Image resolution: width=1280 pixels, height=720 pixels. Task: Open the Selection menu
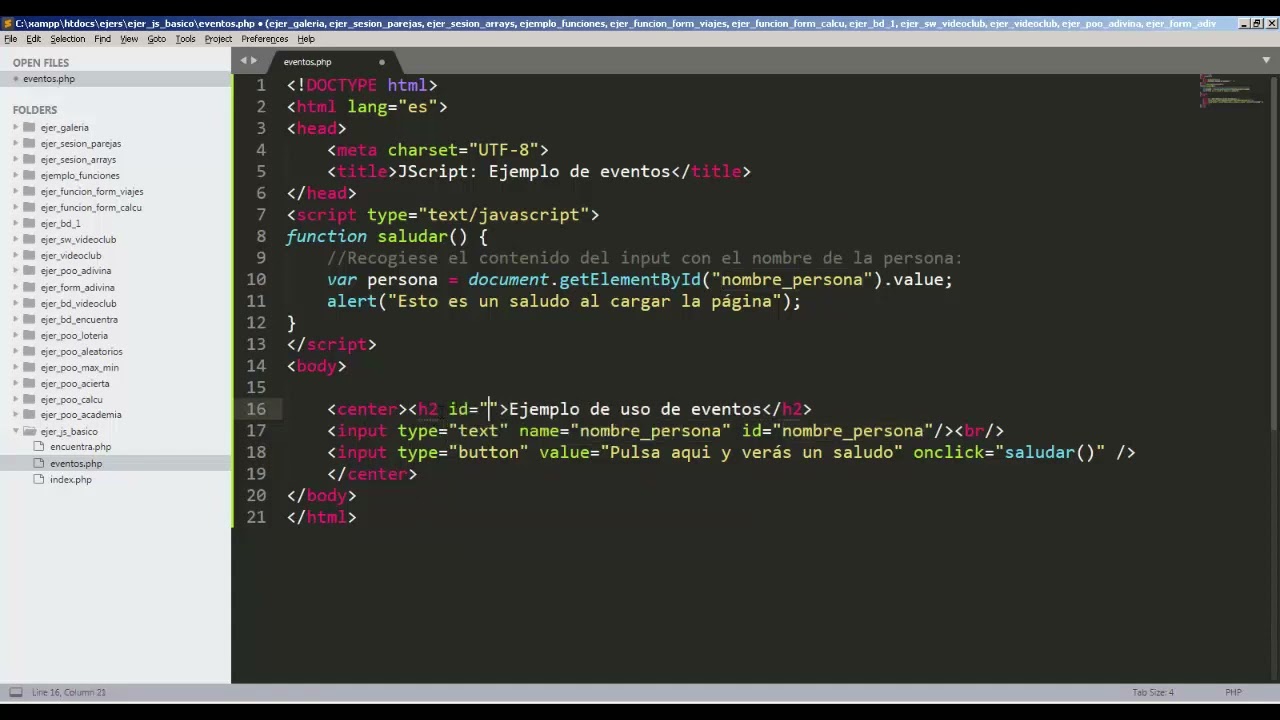click(x=67, y=39)
